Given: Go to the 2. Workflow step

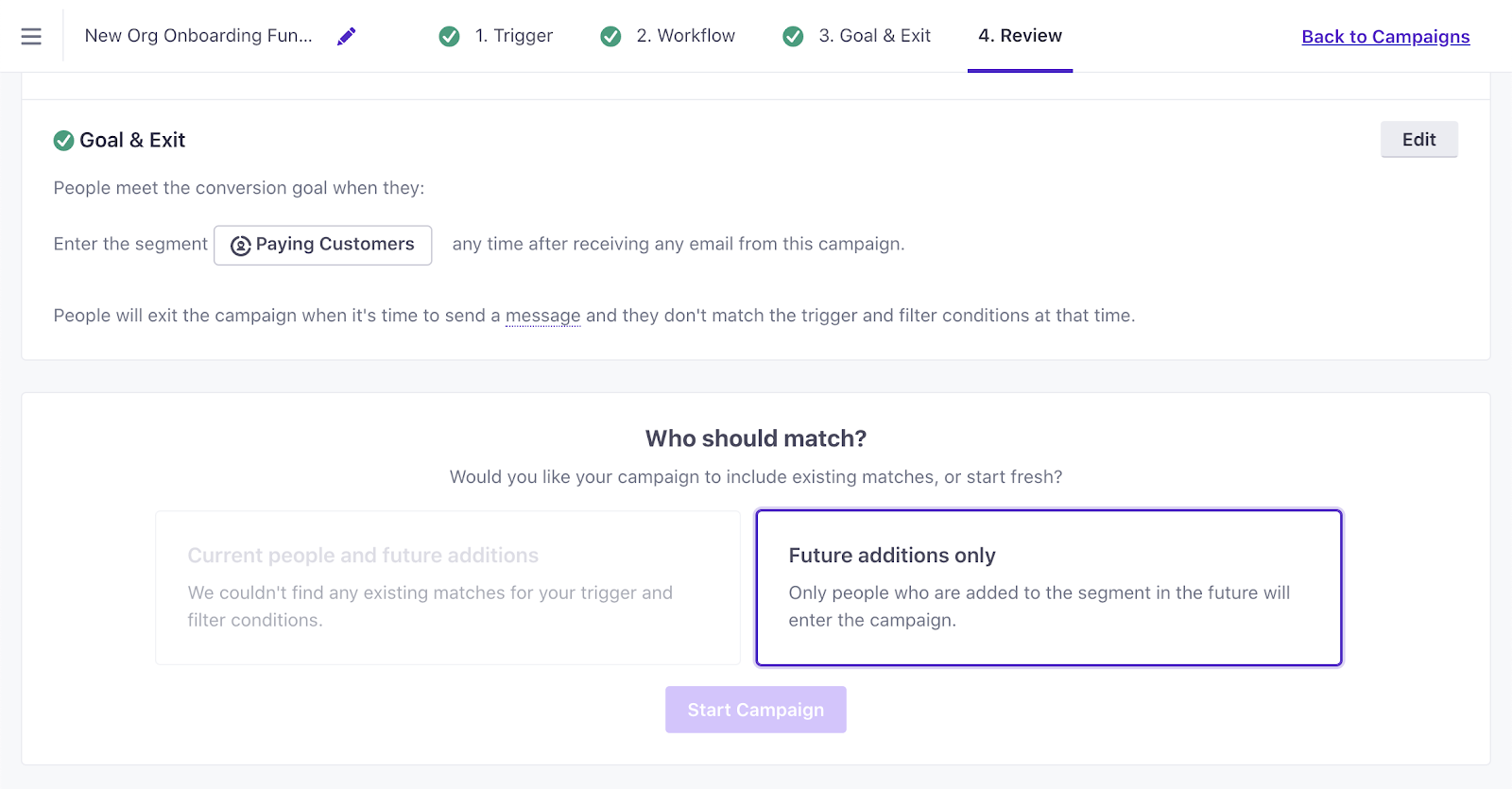Looking at the screenshot, I should 685,36.
